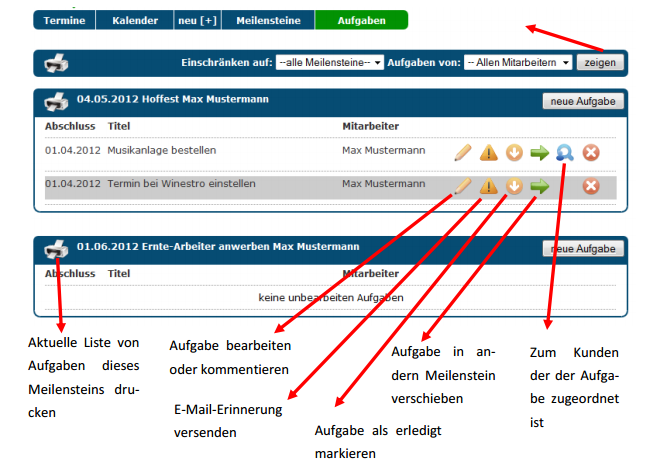The width and height of the screenshot is (670, 461).
Task: Print task list of Hoffest milestone
Action: click(x=58, y=101)
